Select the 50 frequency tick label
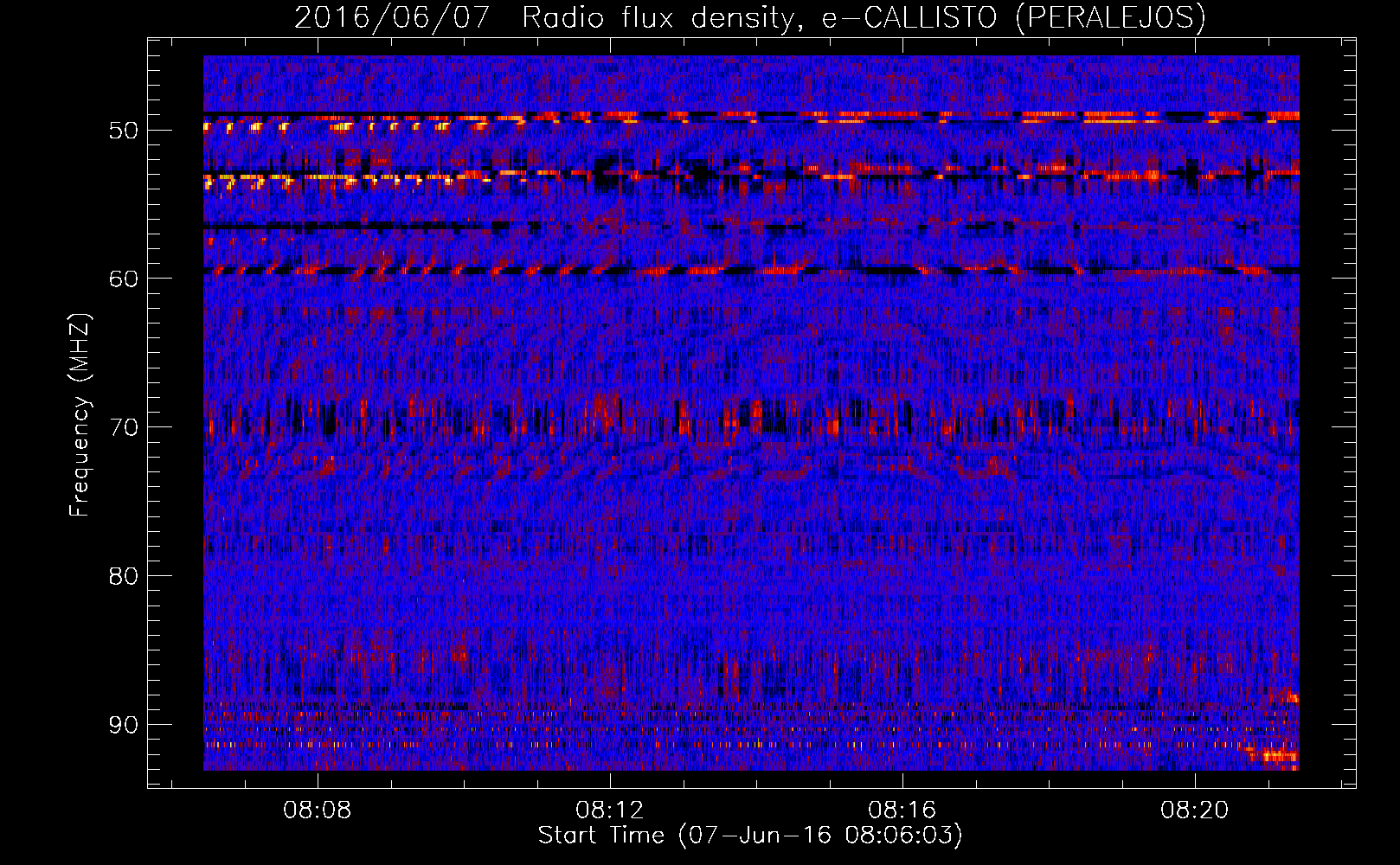The width and height of the screenshot is (1400, 865). click(124, 131)
